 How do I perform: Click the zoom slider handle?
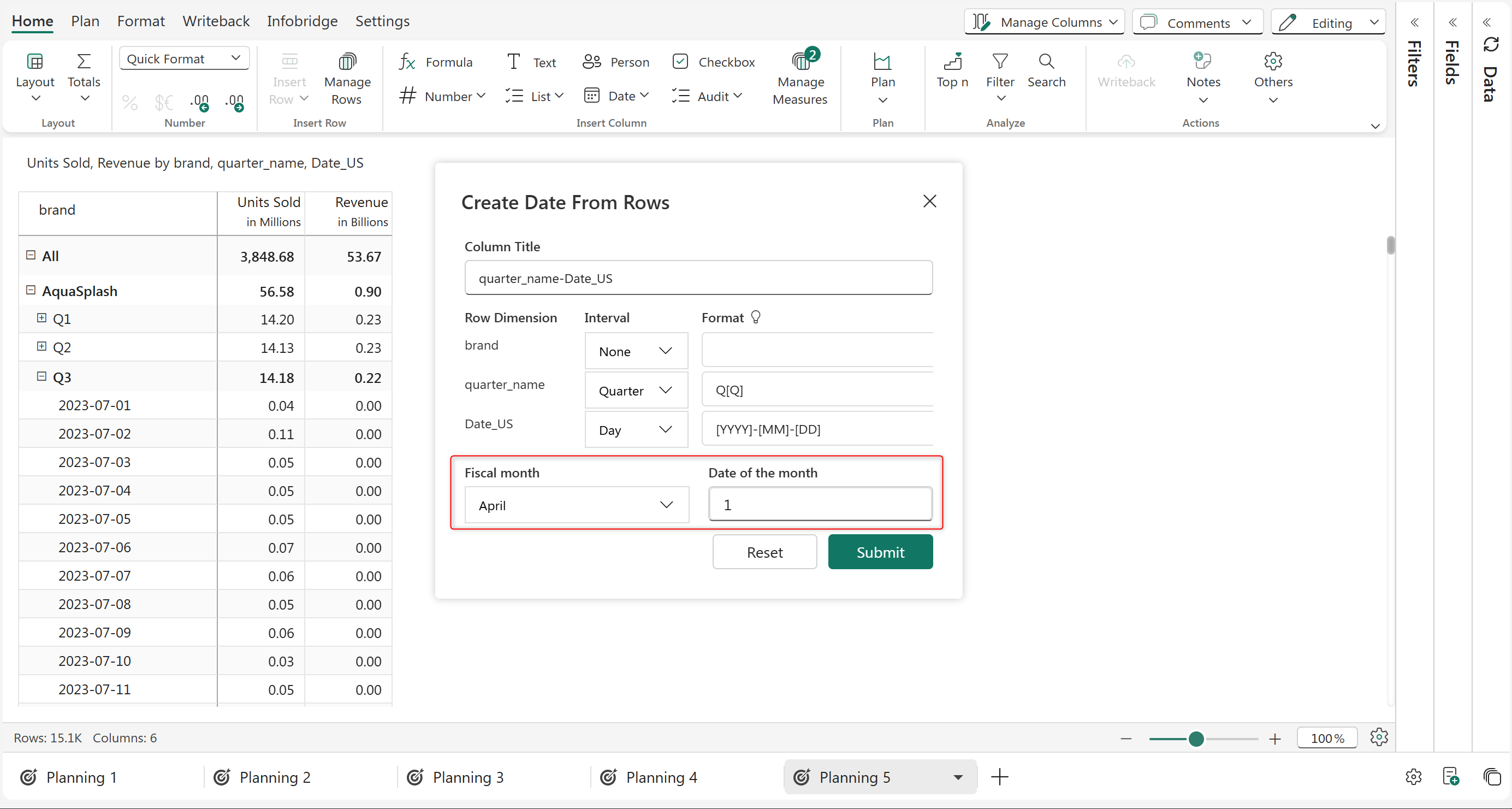[x=1196, y=739]
